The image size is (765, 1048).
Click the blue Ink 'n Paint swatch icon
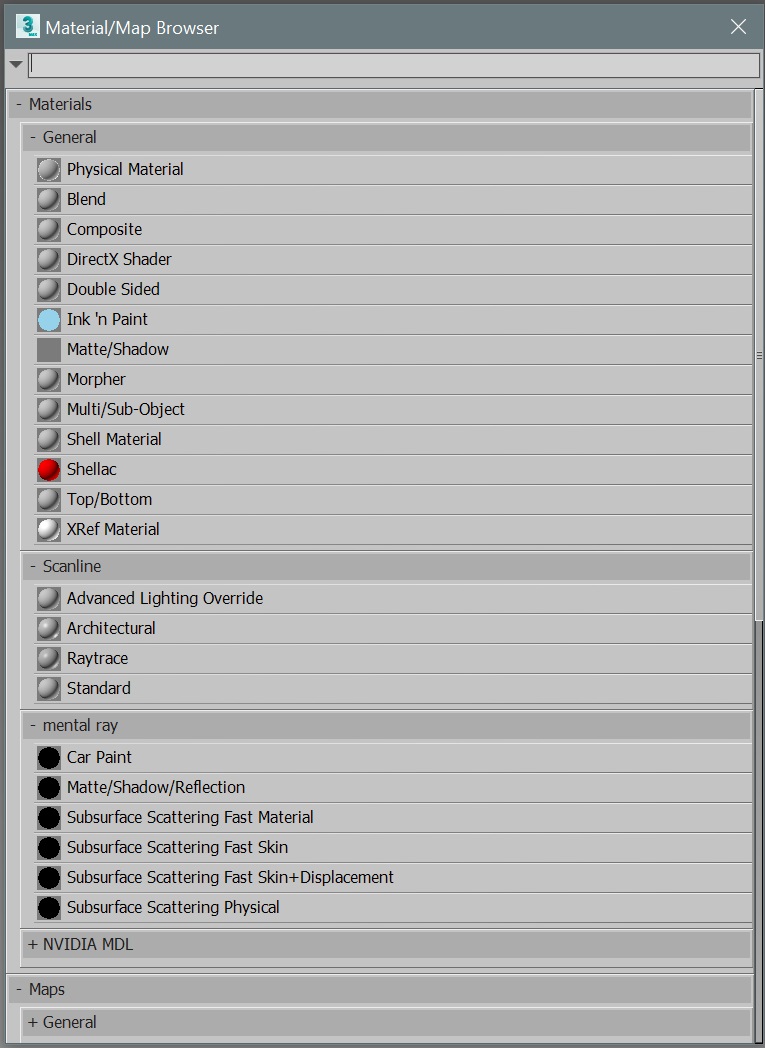pos(49,320)
